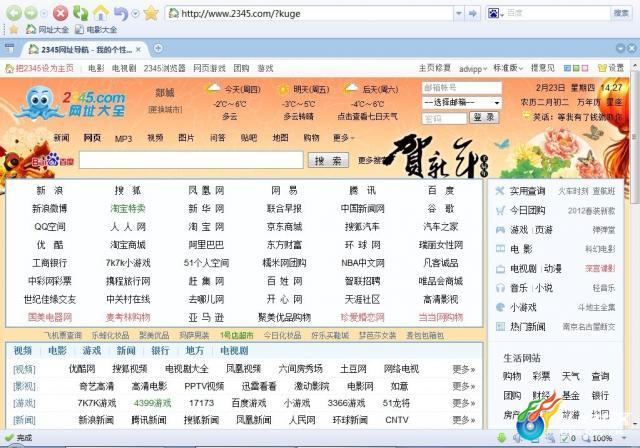Click the 电影 film icon in sidebar
Viewport: 640px width, 448px height.
click(x=500, y=249)
